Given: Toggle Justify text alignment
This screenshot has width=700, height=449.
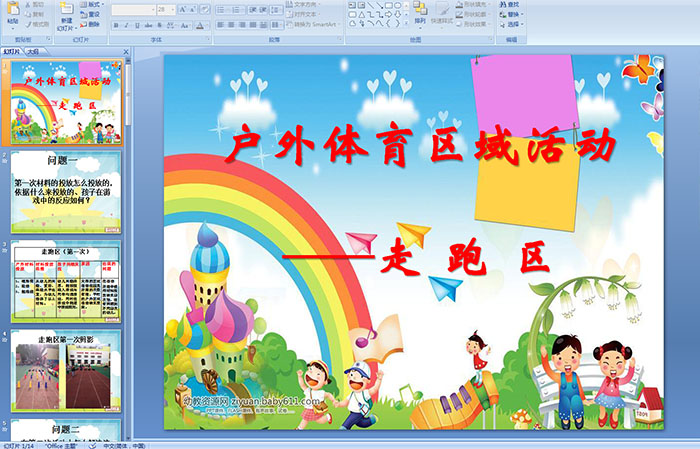Looking at the screenshot, I should click(253, 25).
